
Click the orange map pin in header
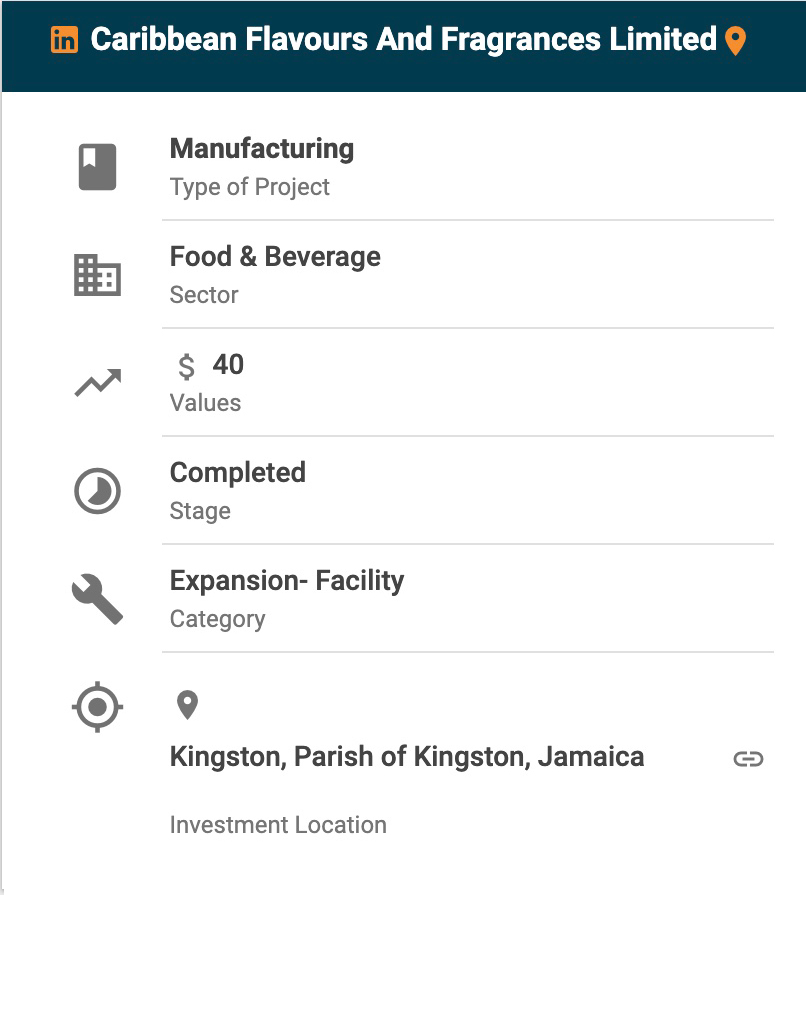pyautogui.click(x=735, y=41)
